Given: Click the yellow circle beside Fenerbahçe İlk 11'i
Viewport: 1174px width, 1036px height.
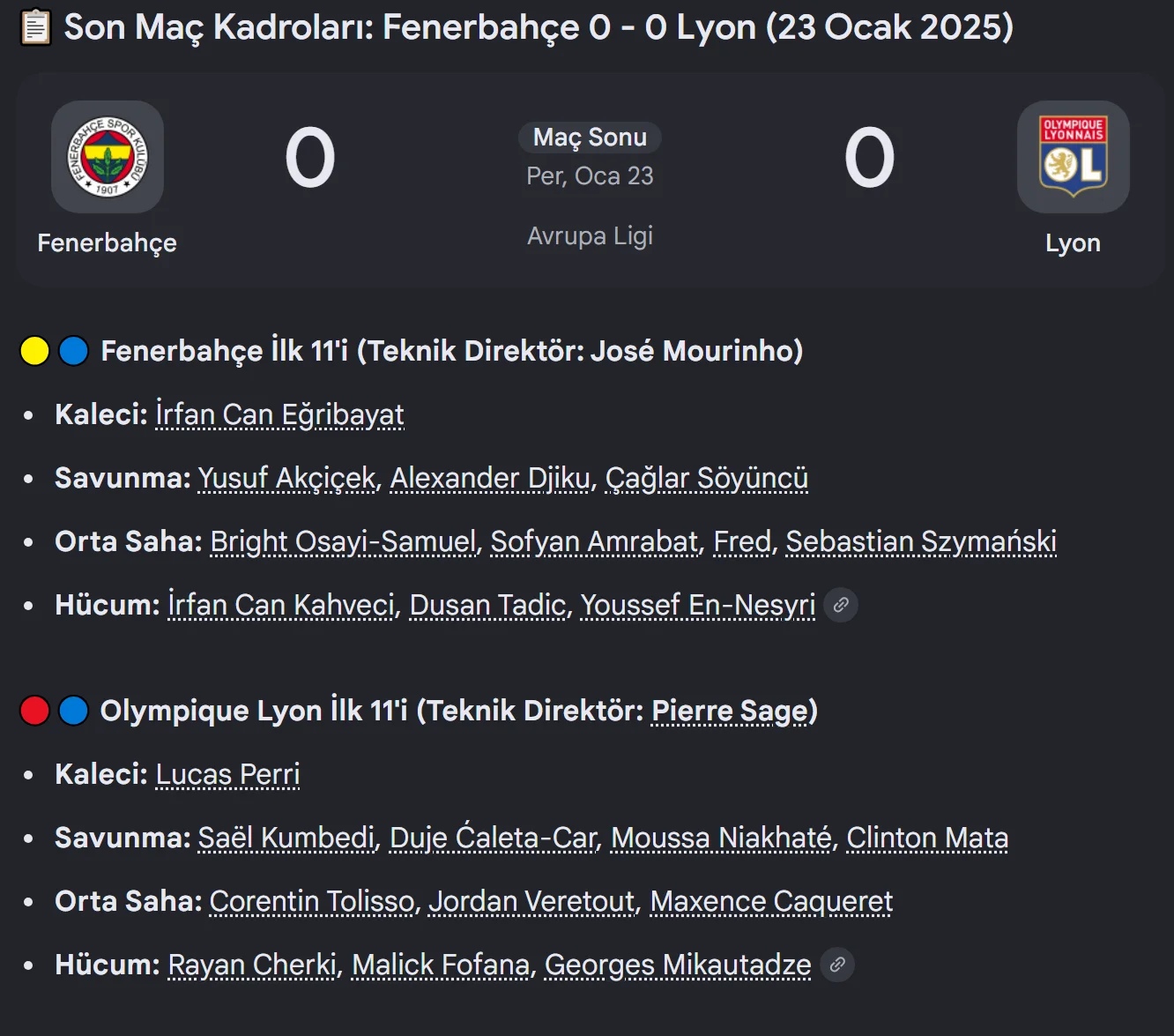Looking at the screenshot, I should (34, 351).
